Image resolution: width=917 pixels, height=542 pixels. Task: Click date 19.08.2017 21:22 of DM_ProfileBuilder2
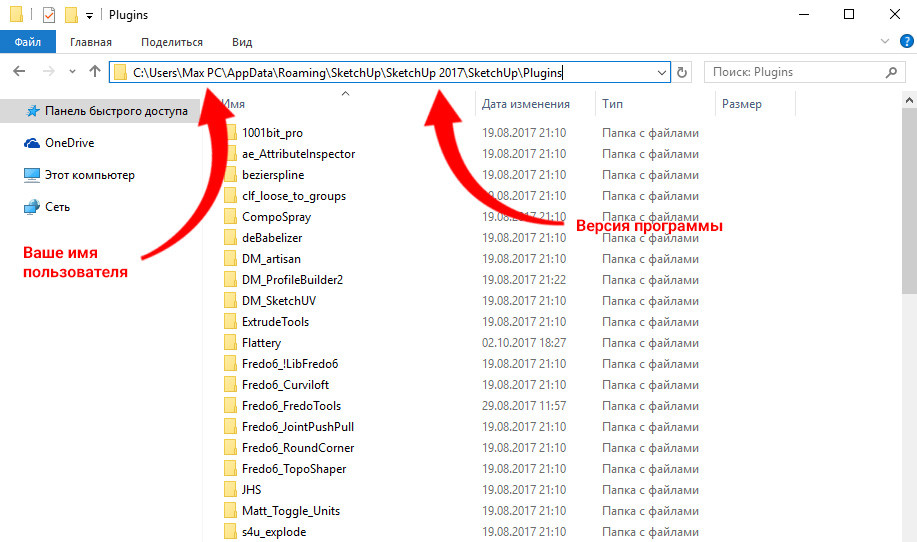[x=524, y=280]
